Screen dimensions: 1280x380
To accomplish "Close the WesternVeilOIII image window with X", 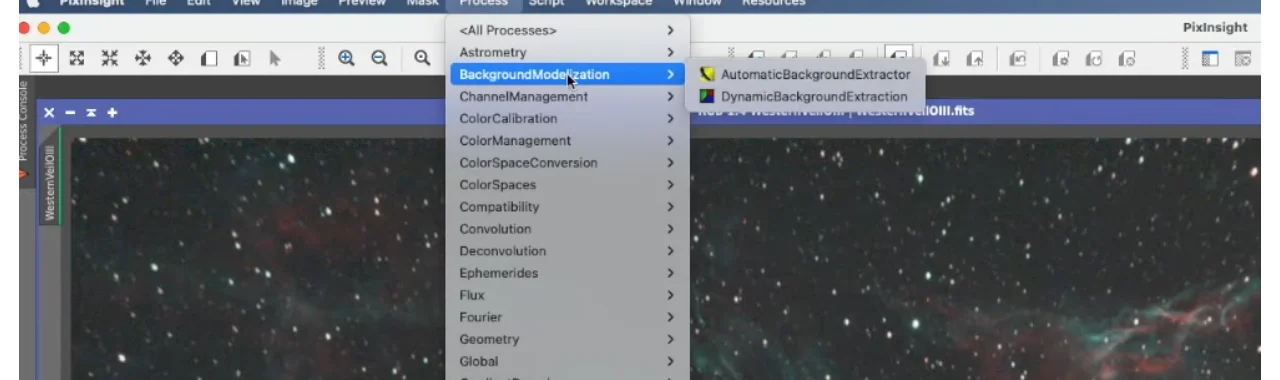I will point(49,113).
